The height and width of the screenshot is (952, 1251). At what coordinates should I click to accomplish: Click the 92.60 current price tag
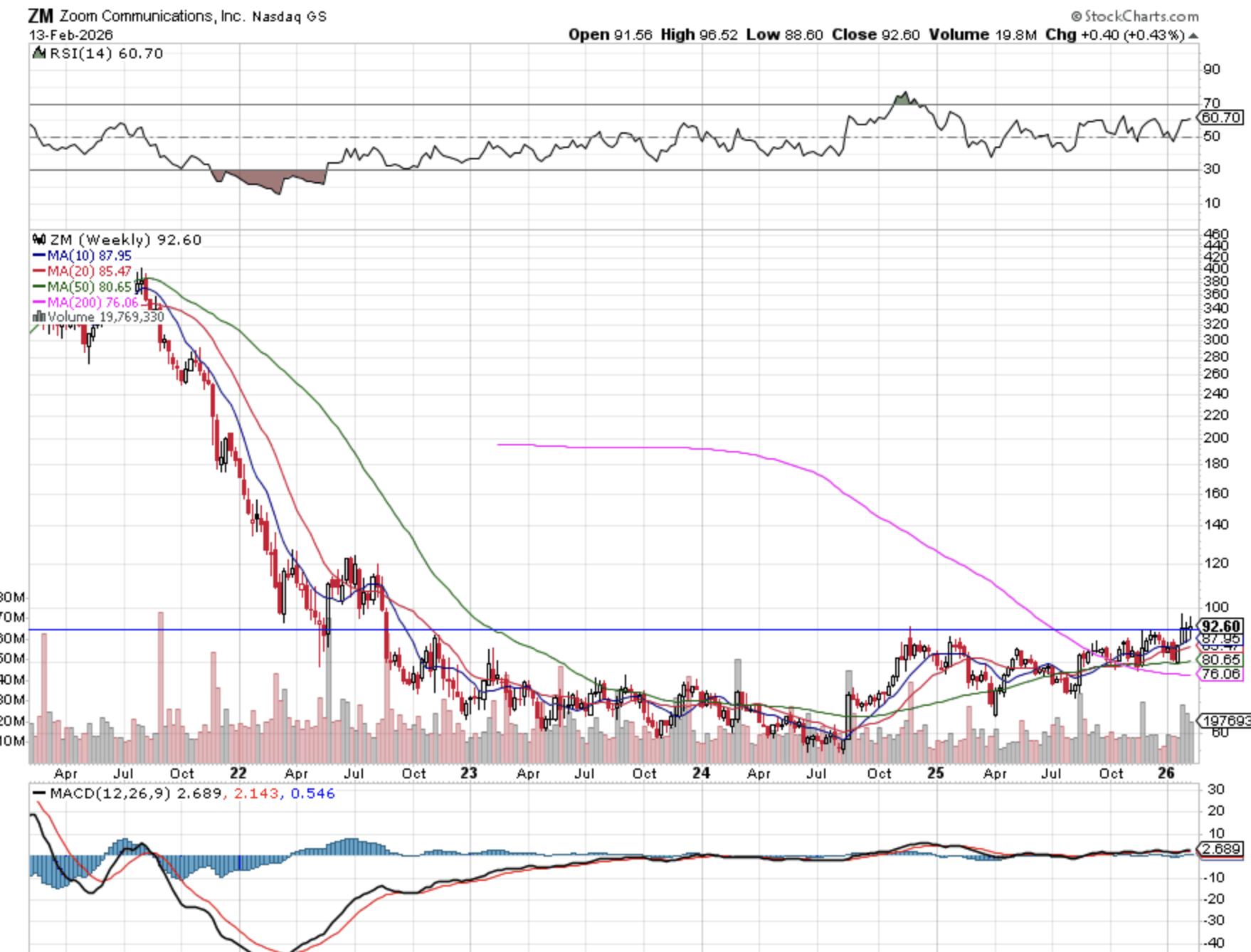[1220, 626]
